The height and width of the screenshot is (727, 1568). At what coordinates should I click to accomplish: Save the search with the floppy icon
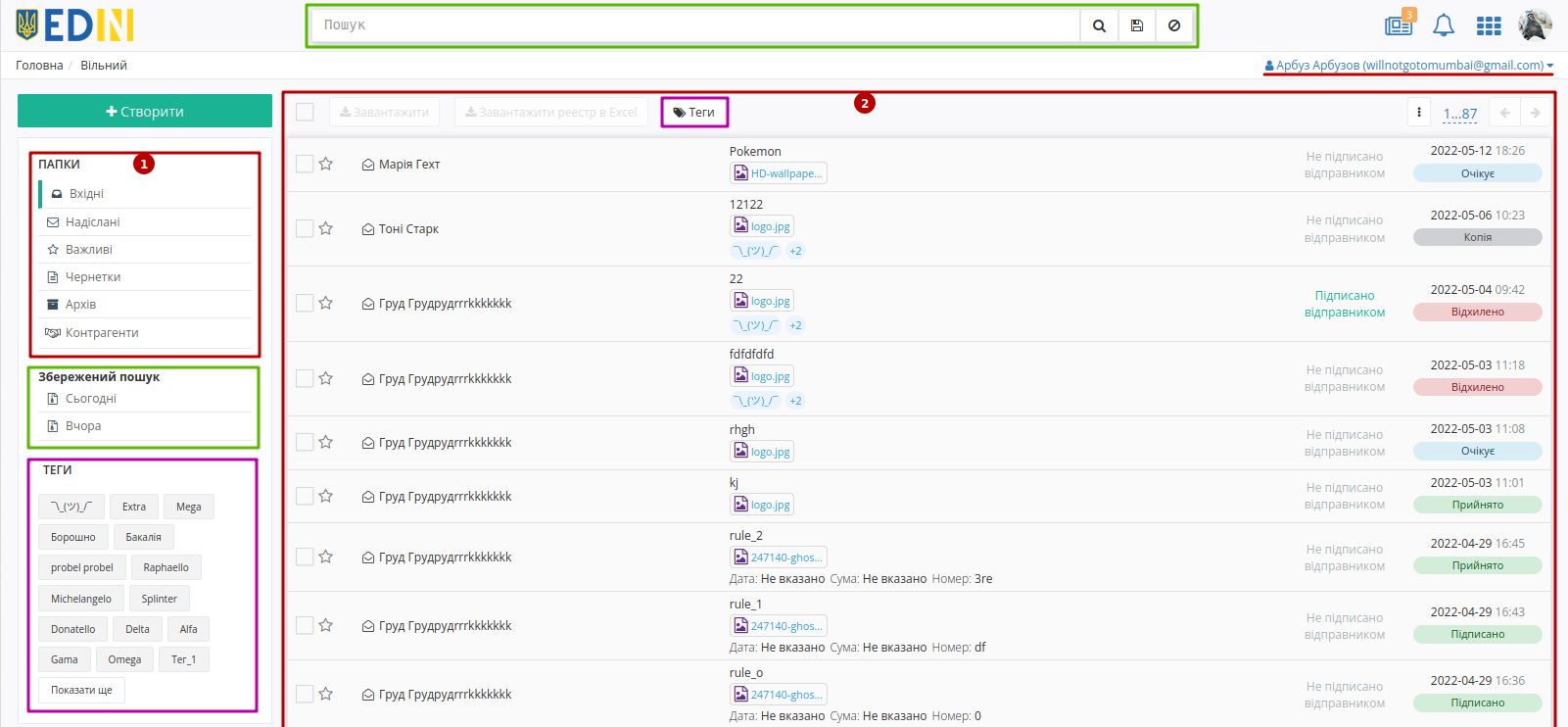[x=1137, y=25]
